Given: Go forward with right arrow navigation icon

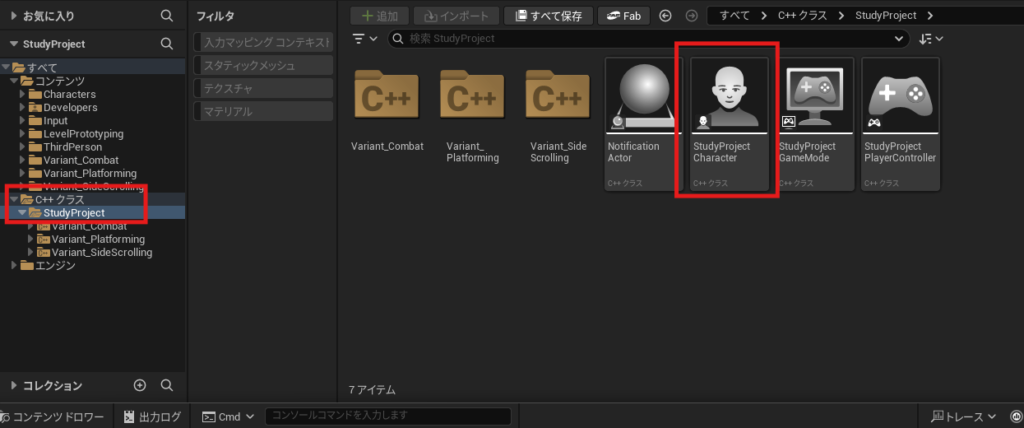Looking at the screenshot, I should tap(691, 16).
